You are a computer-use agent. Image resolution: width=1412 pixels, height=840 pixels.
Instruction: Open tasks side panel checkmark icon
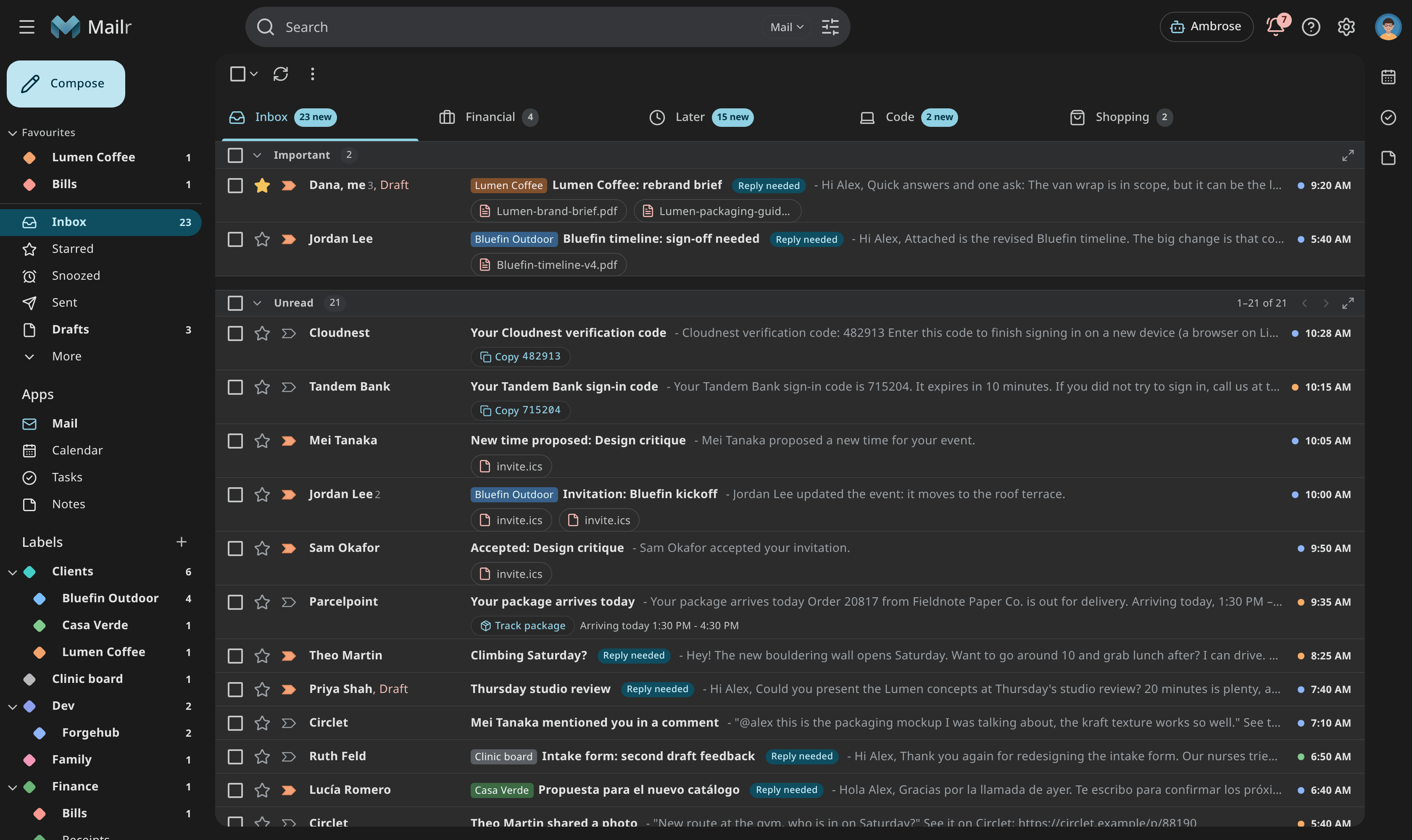[x=1388, y=117]
